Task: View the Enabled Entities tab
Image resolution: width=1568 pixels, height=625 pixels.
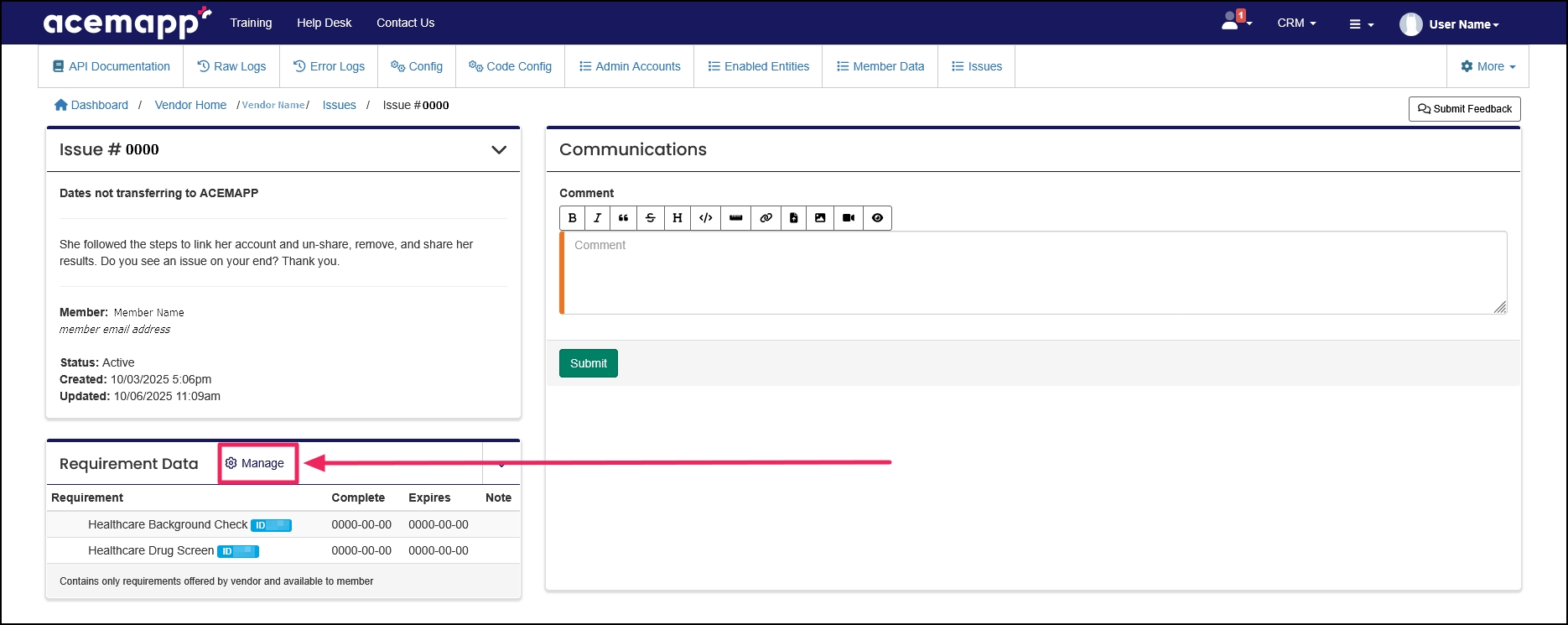Action: coord(759,66)
